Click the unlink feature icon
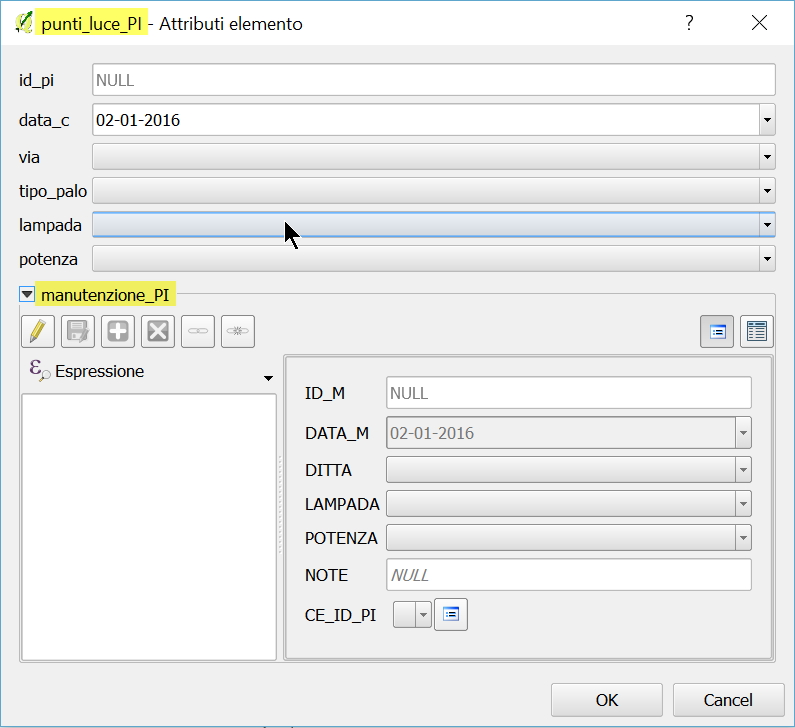Screen dimensions: 795x728 238,331
